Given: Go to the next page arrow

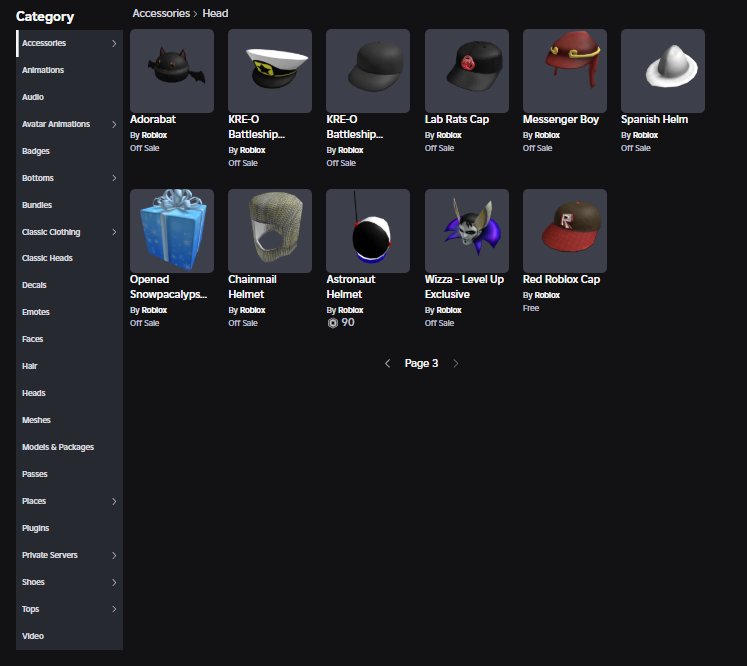Looking at the screenshot, I should pyautogui.click(x=456, y=363).
